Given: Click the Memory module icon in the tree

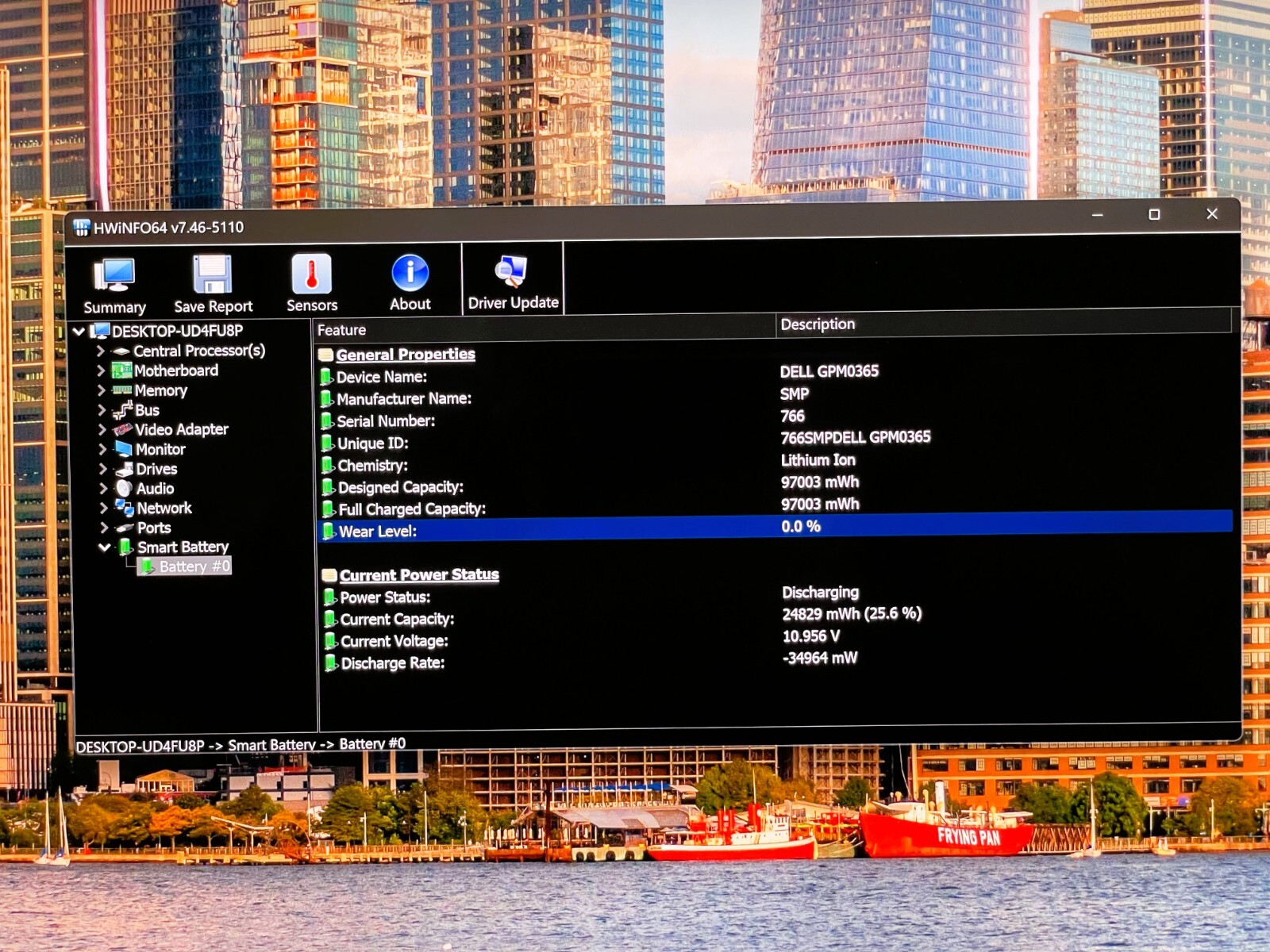Looking at the screenshot, I should coord(121,390).
